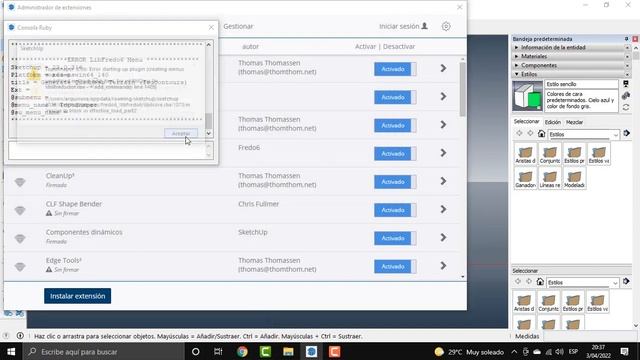Click the Windows search box
640x360 pixels.
tap(104, 351)
